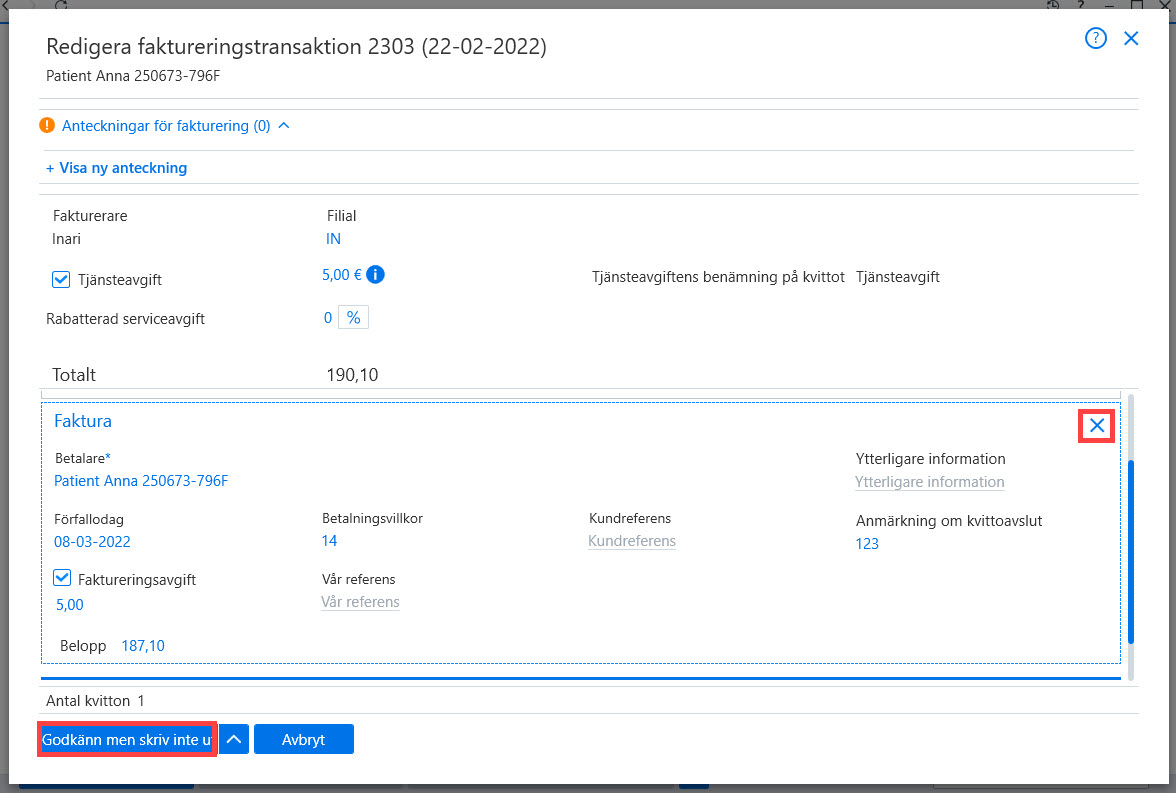Viewport: 1176px width, 793px height.
Task: Click the Rabatterad serviceavgift value 0
Action: (328, 318)
